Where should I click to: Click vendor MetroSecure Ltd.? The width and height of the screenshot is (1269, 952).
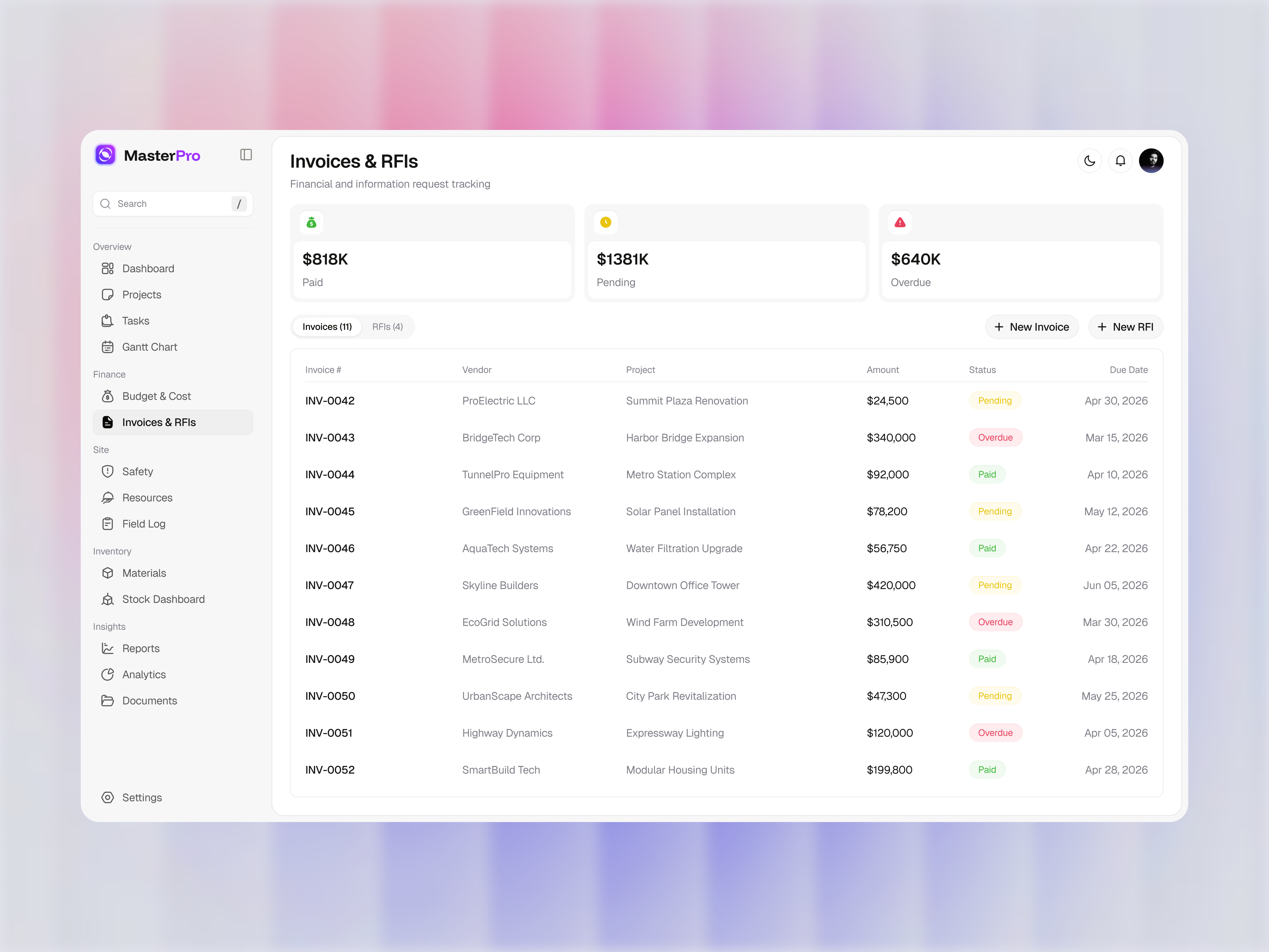(503, 659)
